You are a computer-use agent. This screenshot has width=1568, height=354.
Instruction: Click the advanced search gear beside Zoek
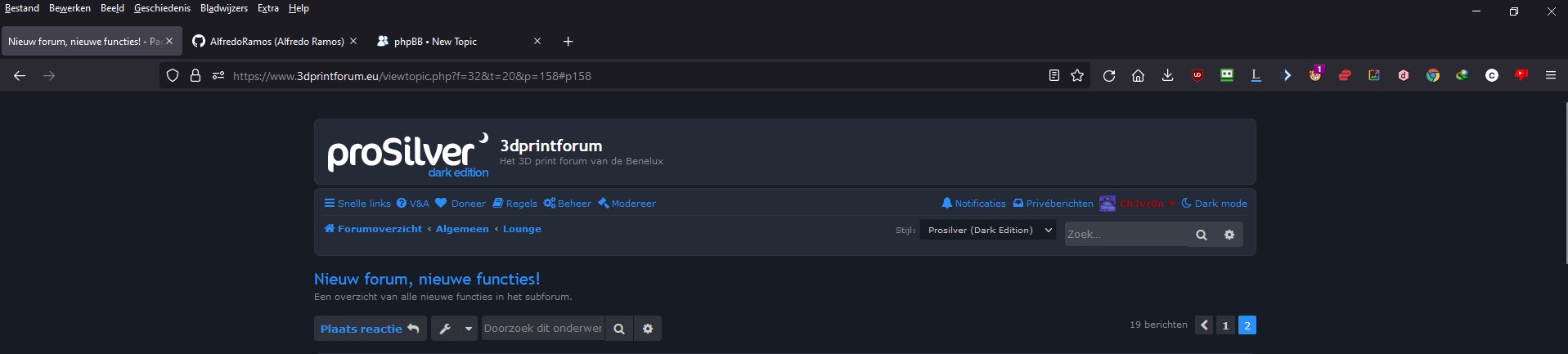coord(1229,235)
